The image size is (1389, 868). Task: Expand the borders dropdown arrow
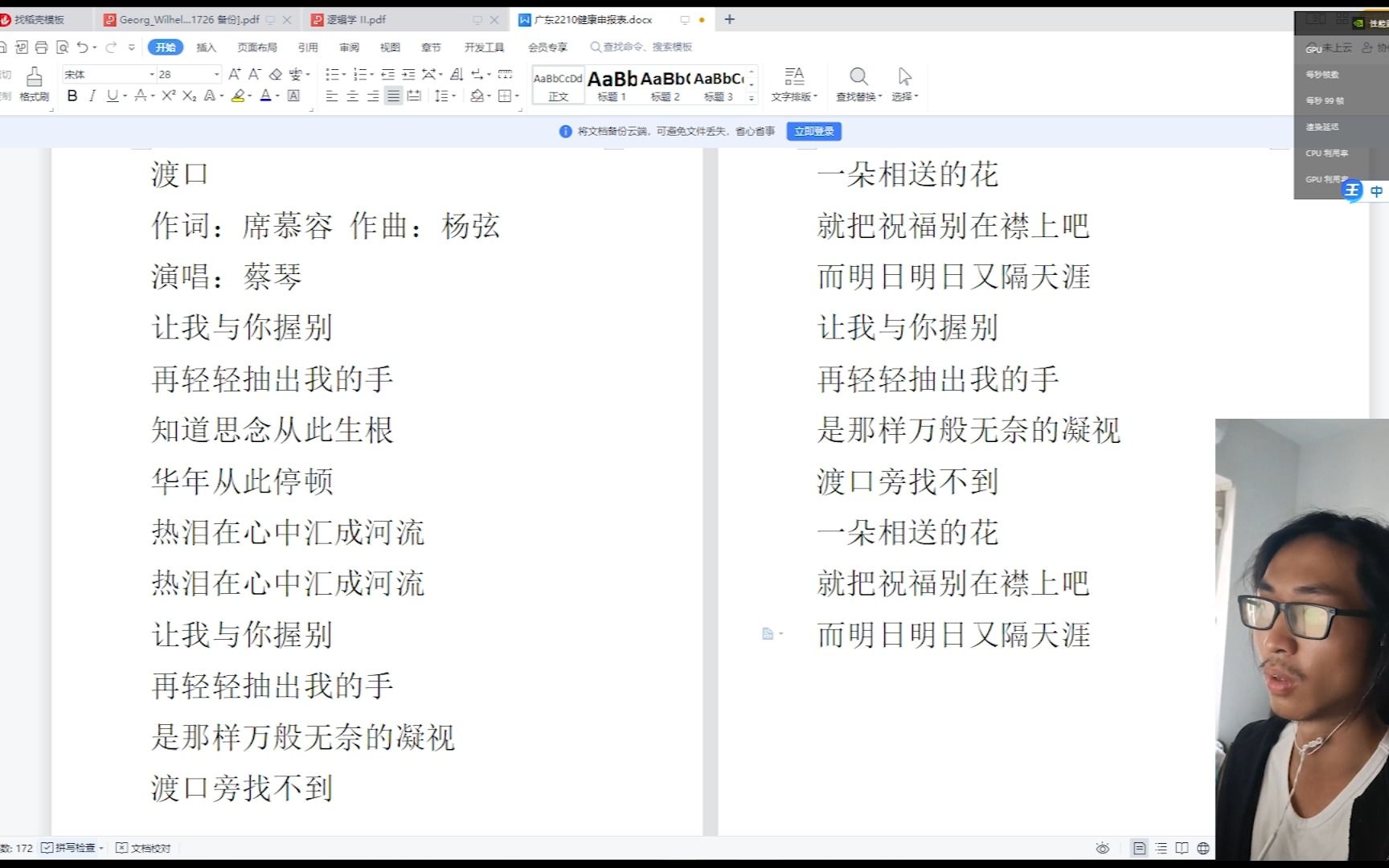point(517,96)
